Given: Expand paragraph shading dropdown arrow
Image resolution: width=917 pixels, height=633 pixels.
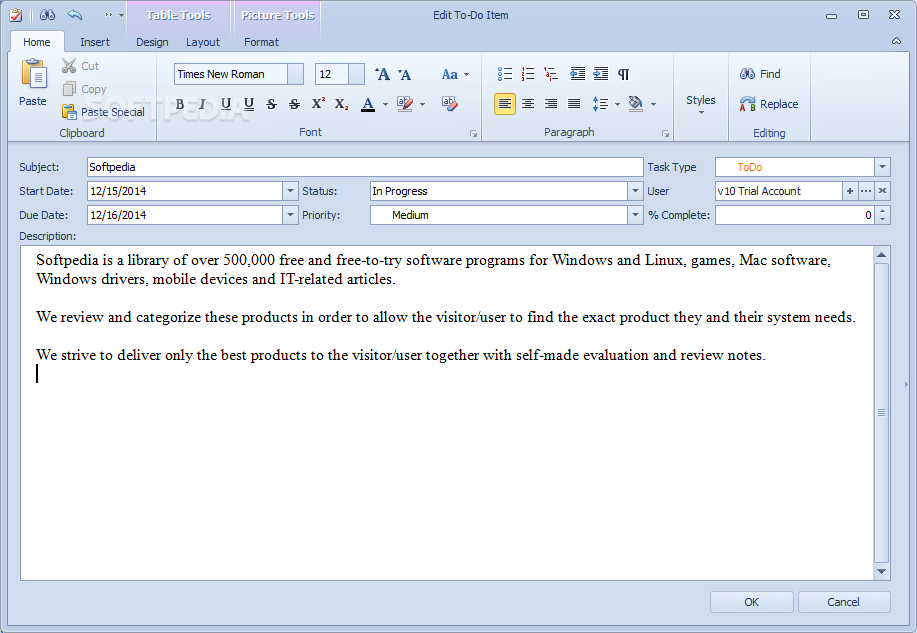Looking at the screenshot, I should click(x=653, y=105).
